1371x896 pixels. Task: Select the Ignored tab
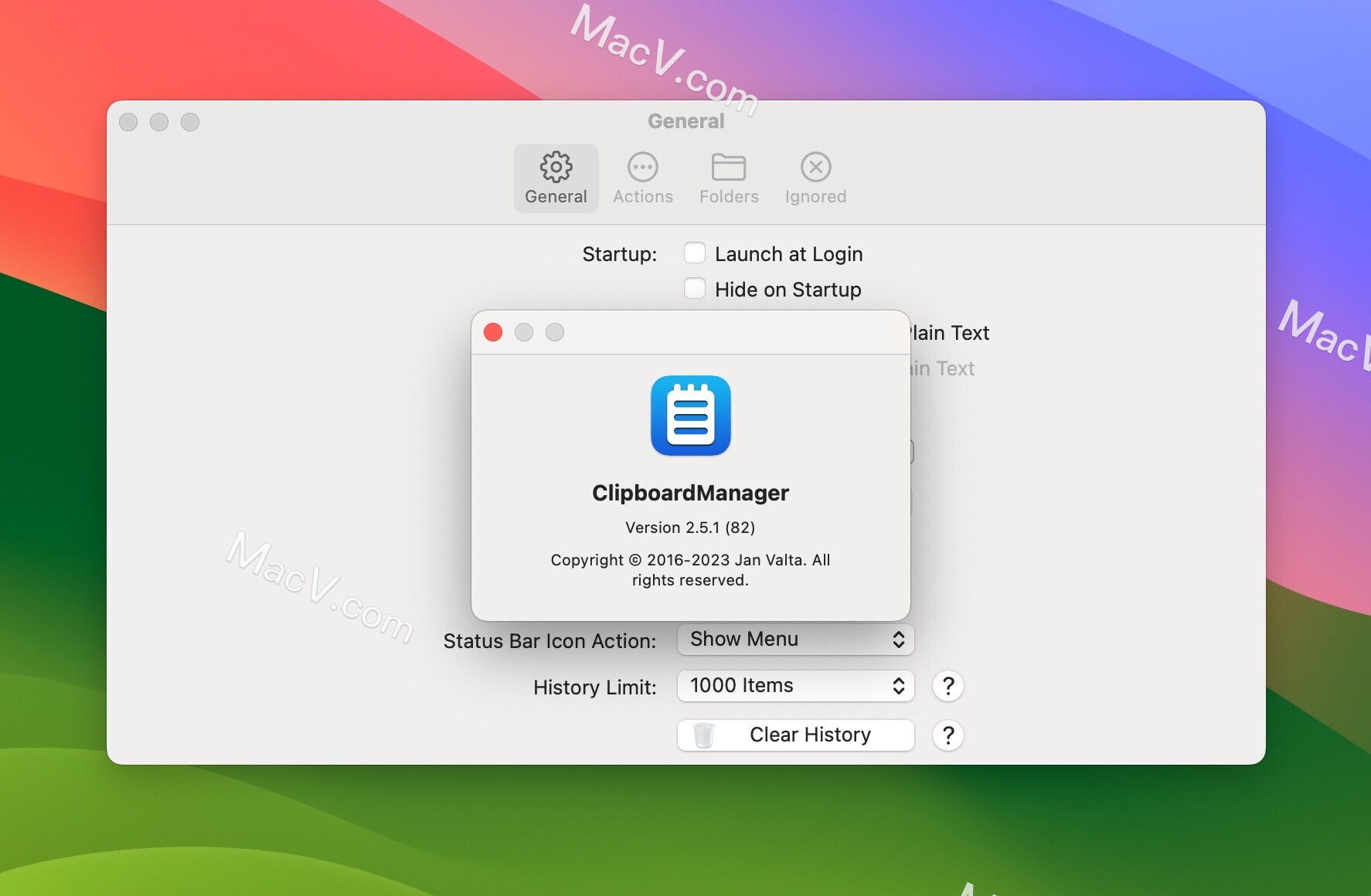(815, 178)
